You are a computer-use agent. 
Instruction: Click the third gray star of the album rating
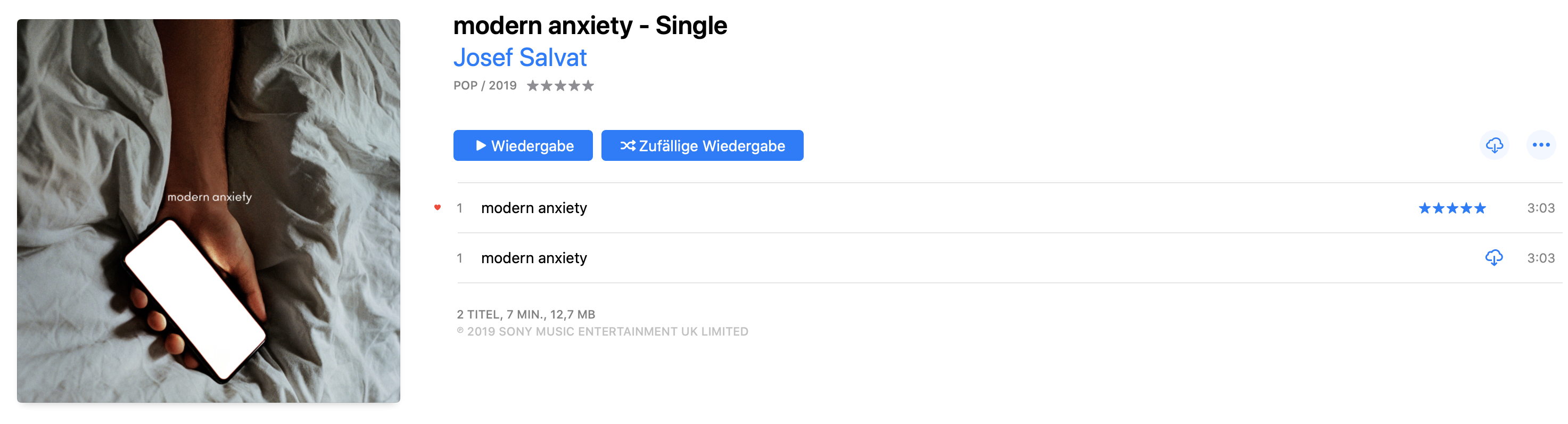point(560,86)
